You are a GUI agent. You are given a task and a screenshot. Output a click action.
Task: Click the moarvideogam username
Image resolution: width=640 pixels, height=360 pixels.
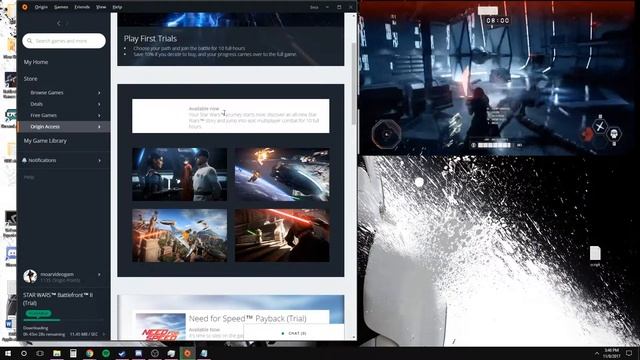click(x=57, y=274)
